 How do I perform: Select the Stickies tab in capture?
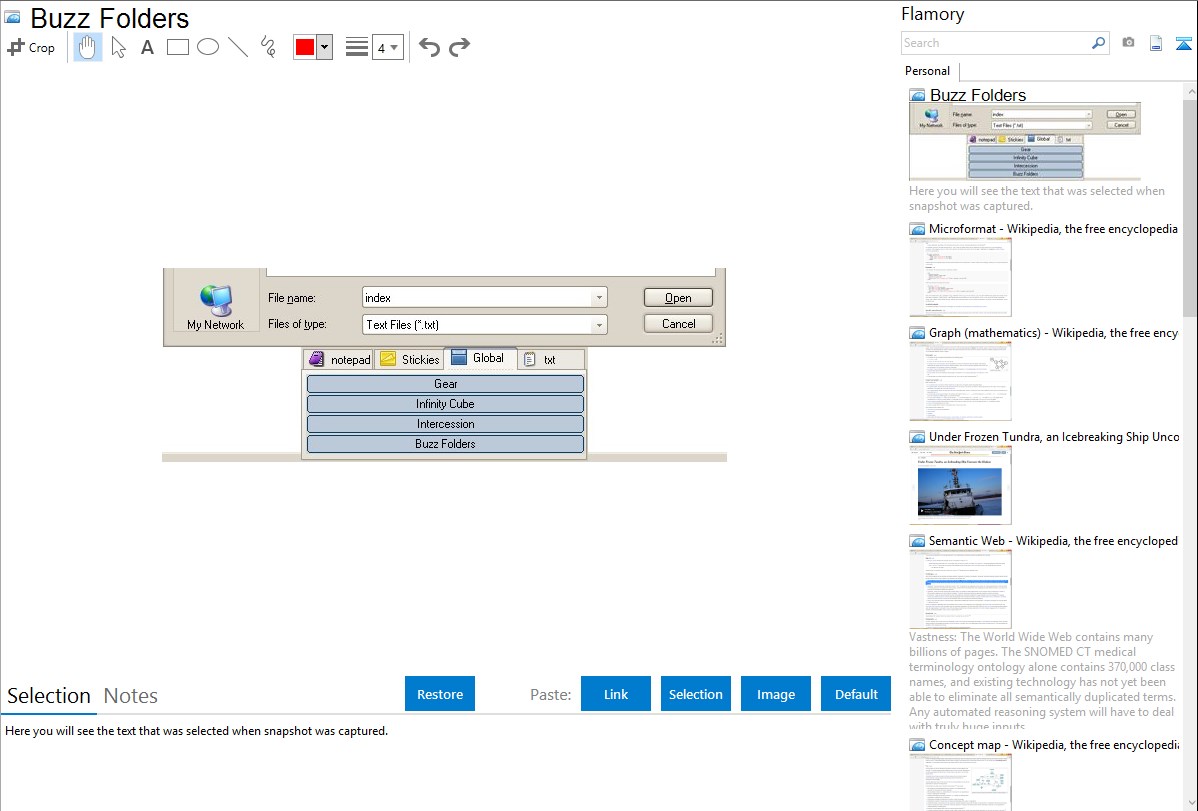[410, 359]
